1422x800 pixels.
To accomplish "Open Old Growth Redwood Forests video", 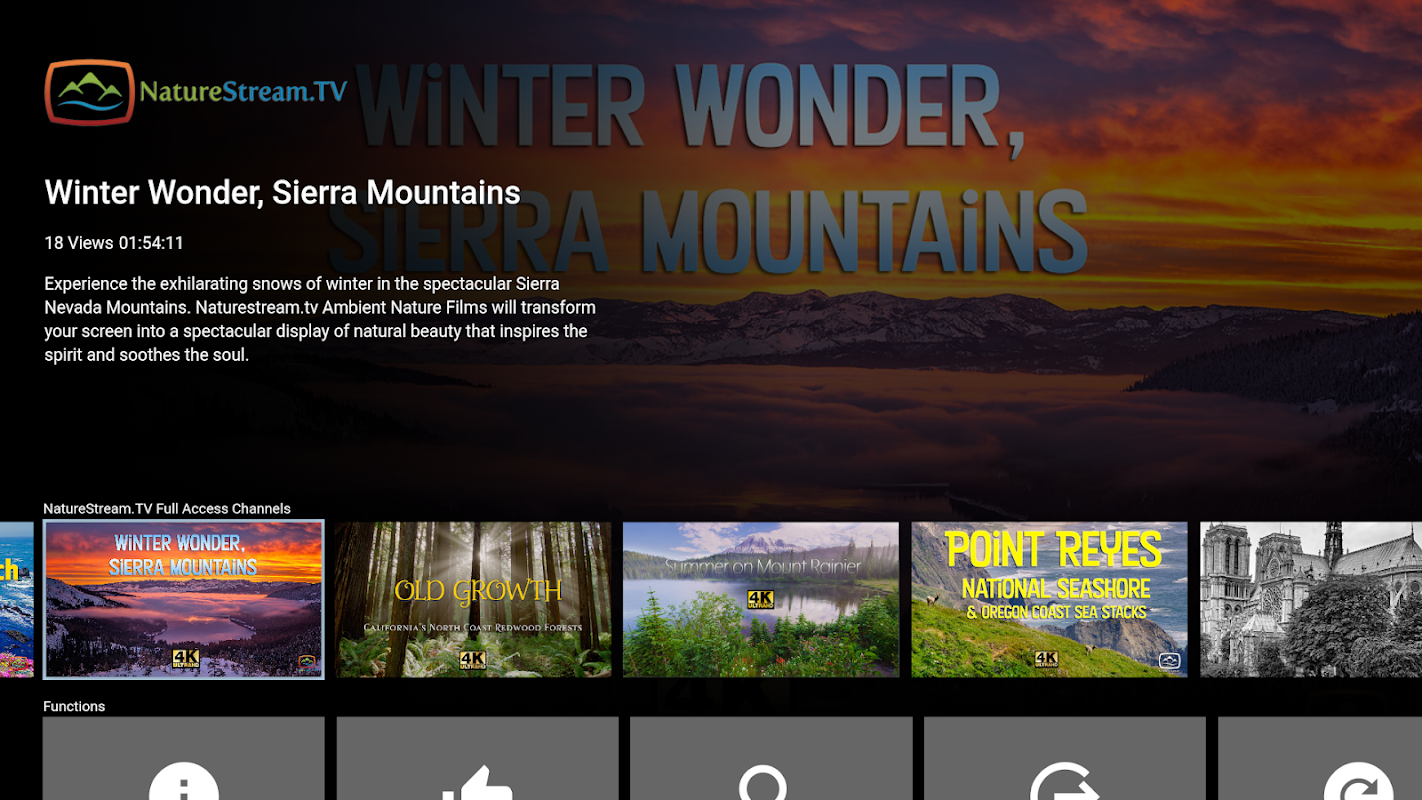I will (x=473, y=600).
